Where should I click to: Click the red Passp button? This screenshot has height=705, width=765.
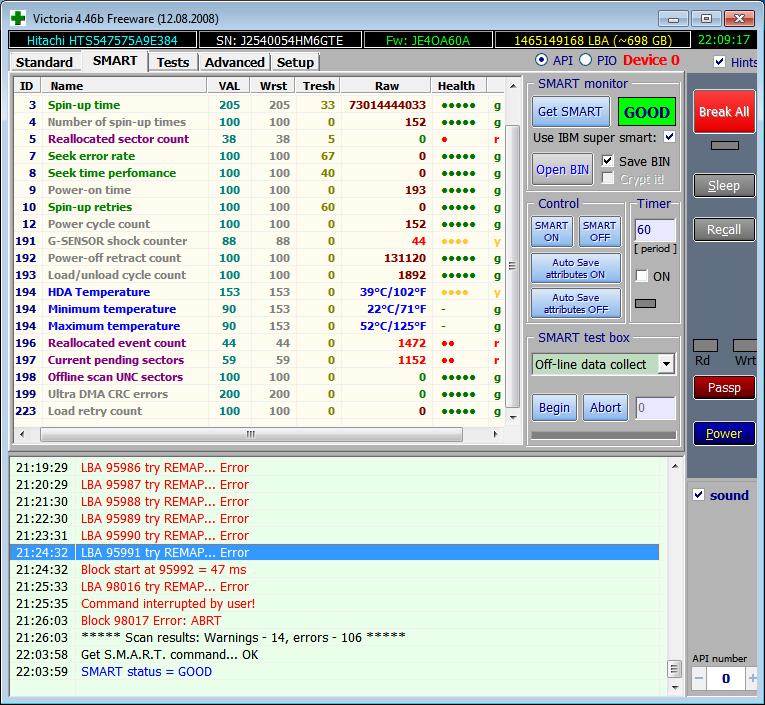click(x=724, y=388)
